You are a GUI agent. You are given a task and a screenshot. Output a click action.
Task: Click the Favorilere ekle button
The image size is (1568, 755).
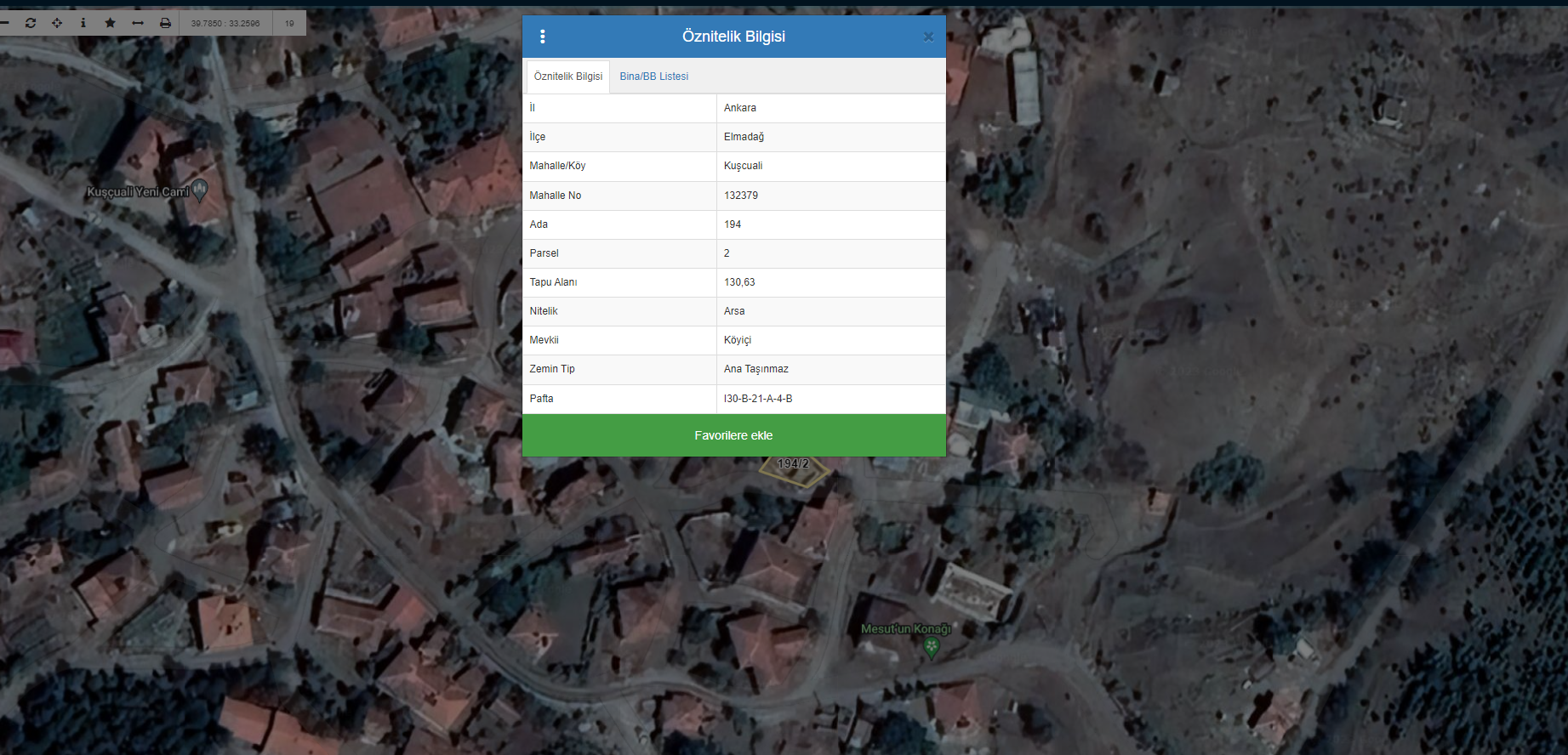[x=733, y=435]
